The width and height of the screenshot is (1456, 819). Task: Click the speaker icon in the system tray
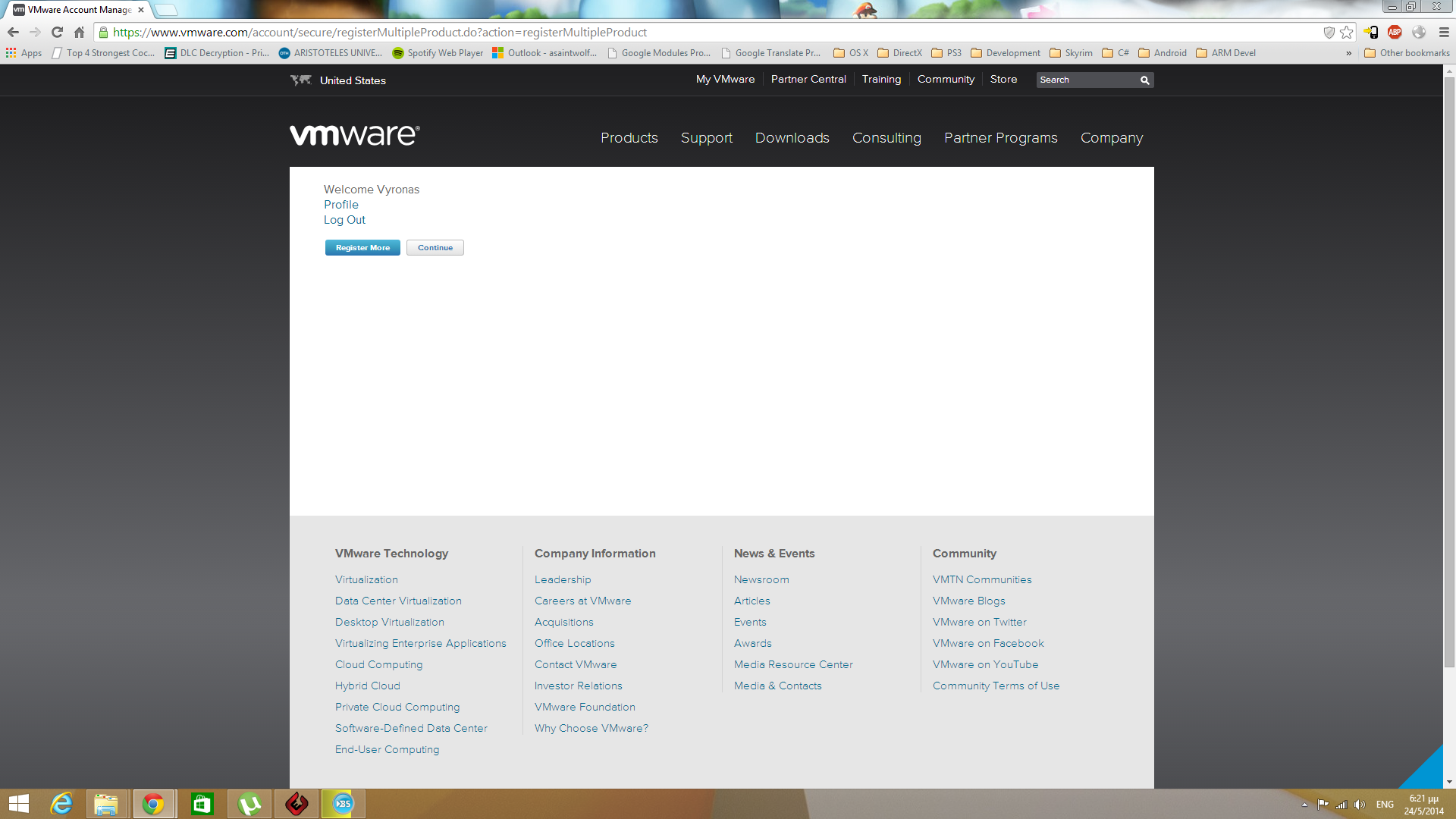[1360, 805]
